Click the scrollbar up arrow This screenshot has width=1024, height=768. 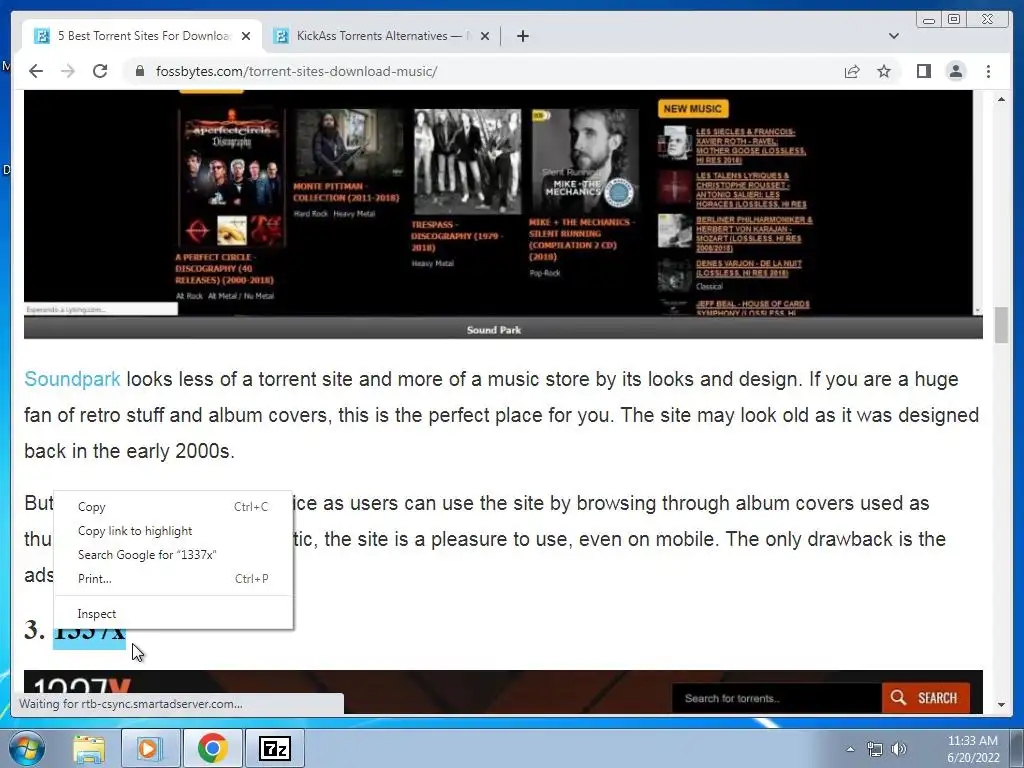point(1002,99)
